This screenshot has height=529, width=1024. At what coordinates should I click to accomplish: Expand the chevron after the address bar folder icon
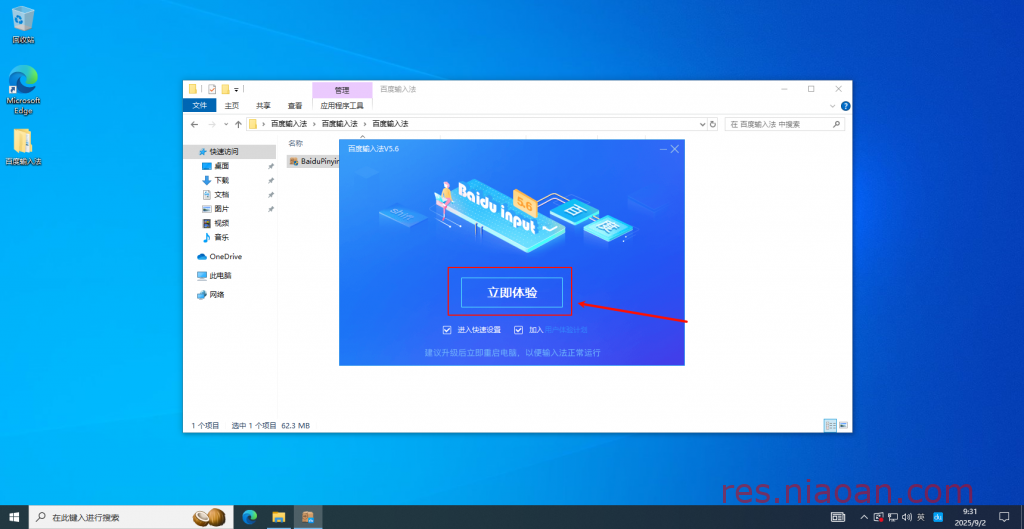coord(263,123)
